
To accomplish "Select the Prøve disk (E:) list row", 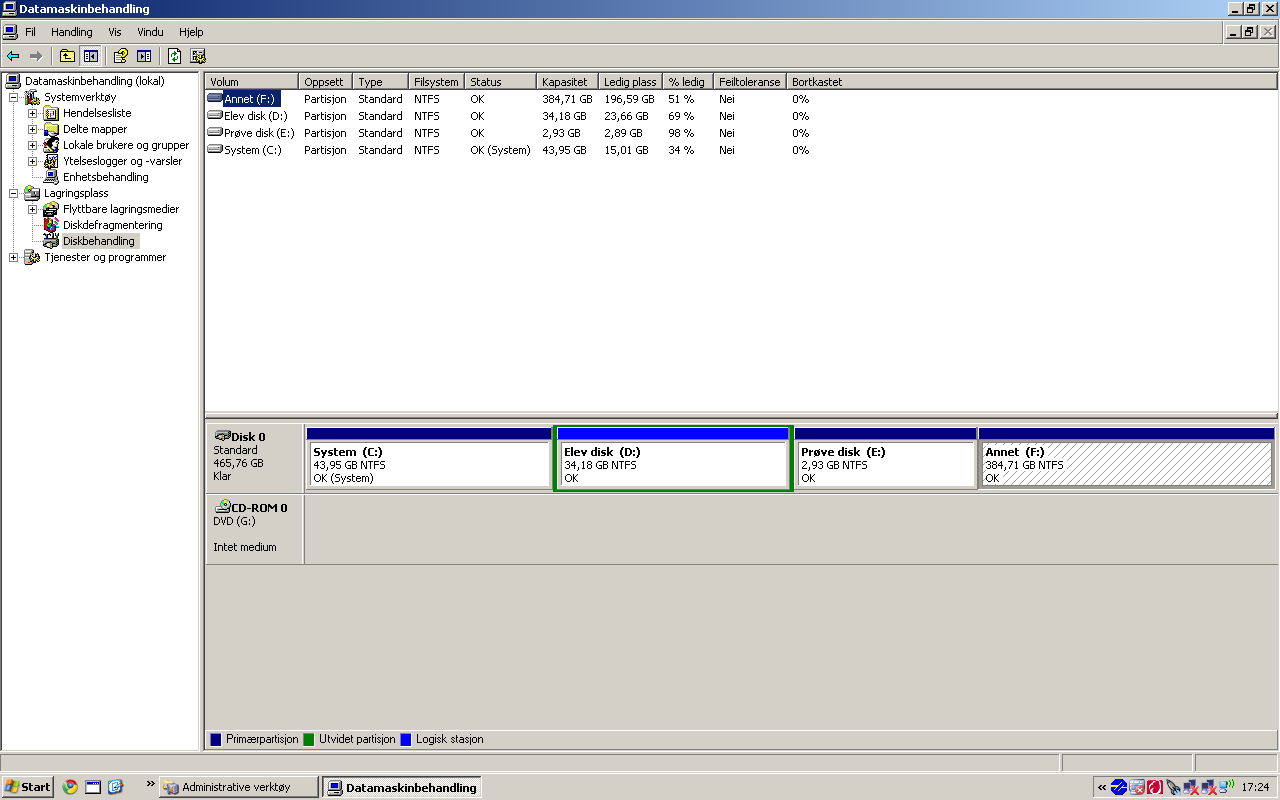I will [x=741, y=133].
